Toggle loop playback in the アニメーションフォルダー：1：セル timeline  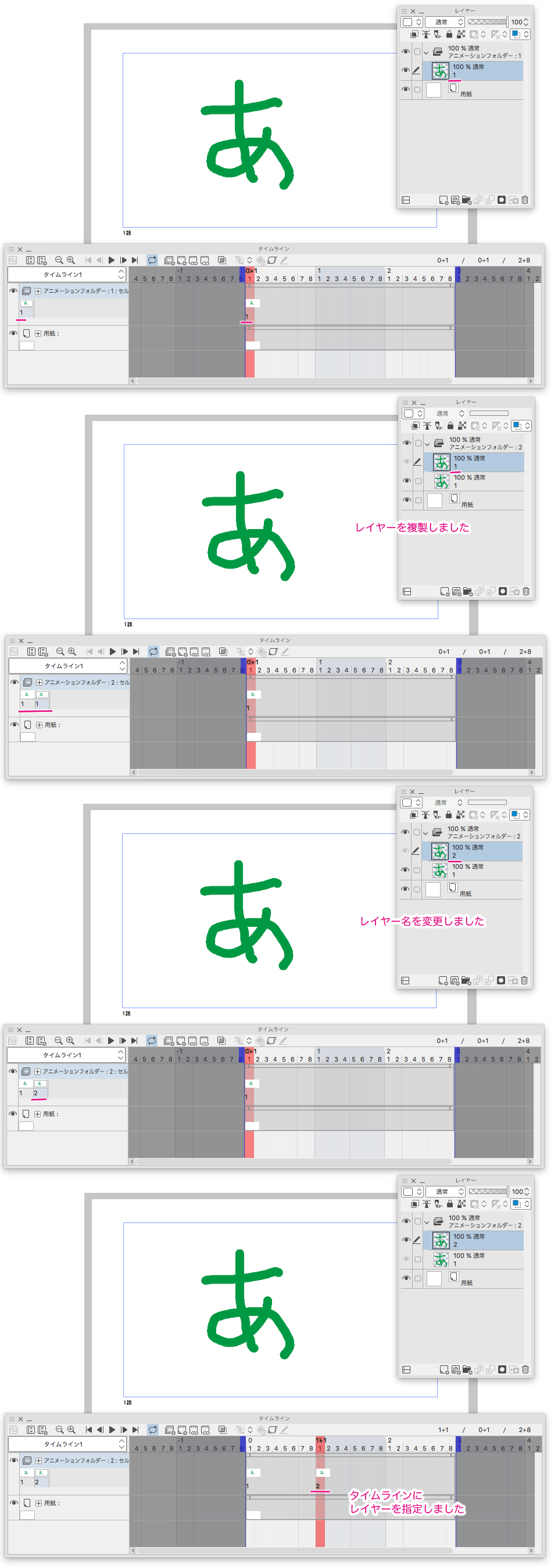152,260
